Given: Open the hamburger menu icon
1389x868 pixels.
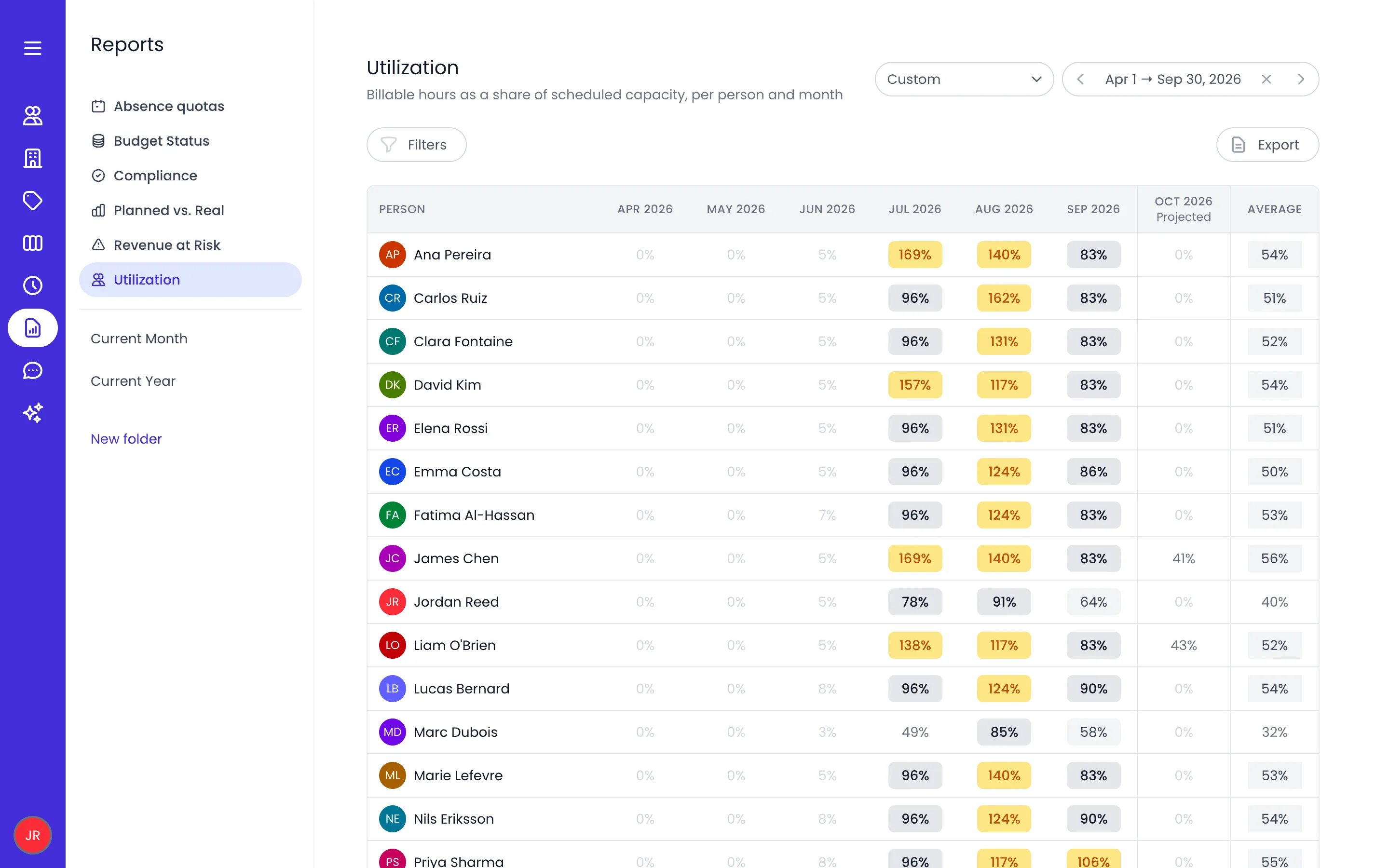Looking at the screenshot, I should 33,48.
